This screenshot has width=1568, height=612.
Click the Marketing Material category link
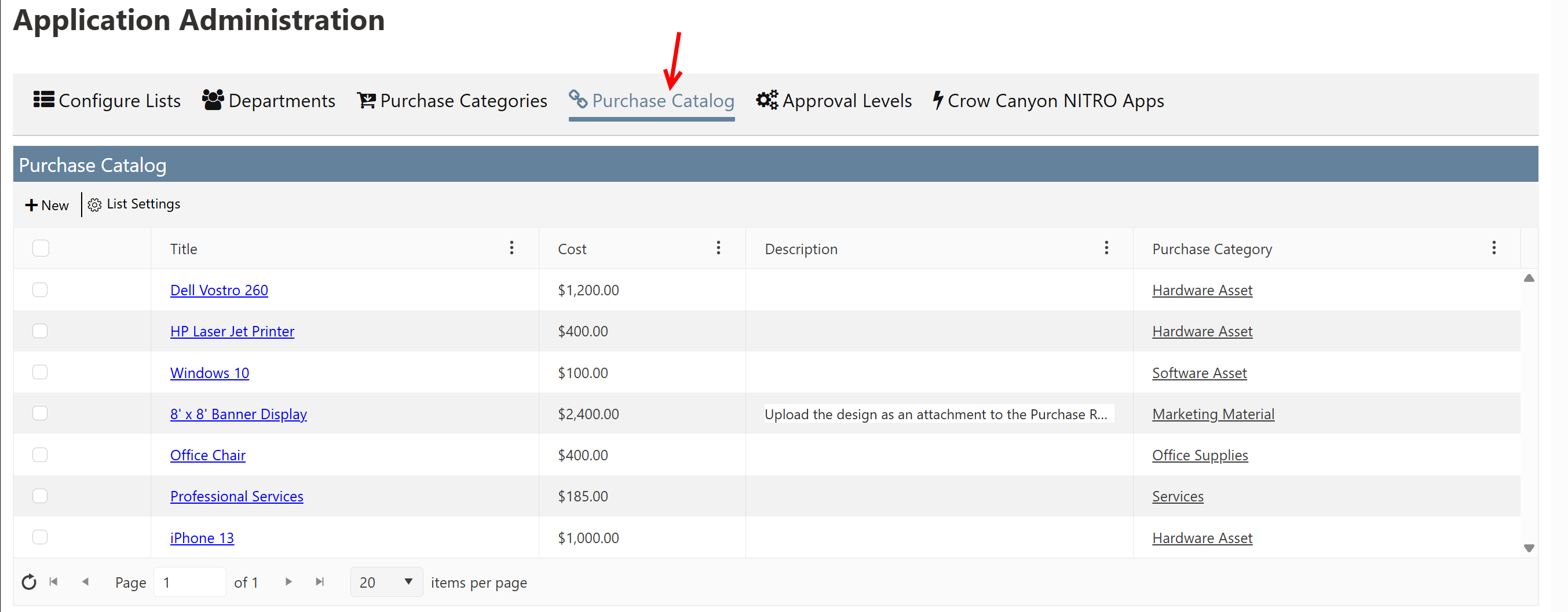pyautogui.click(x=1212, y=415)
